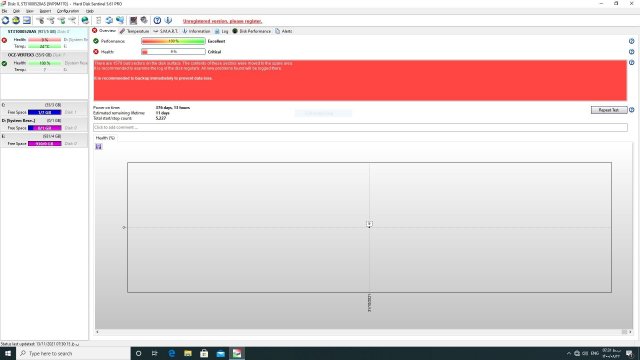640x360 pixels.
Task: Click the blue question mark help toolbar icon
Action: click(157, 20)
